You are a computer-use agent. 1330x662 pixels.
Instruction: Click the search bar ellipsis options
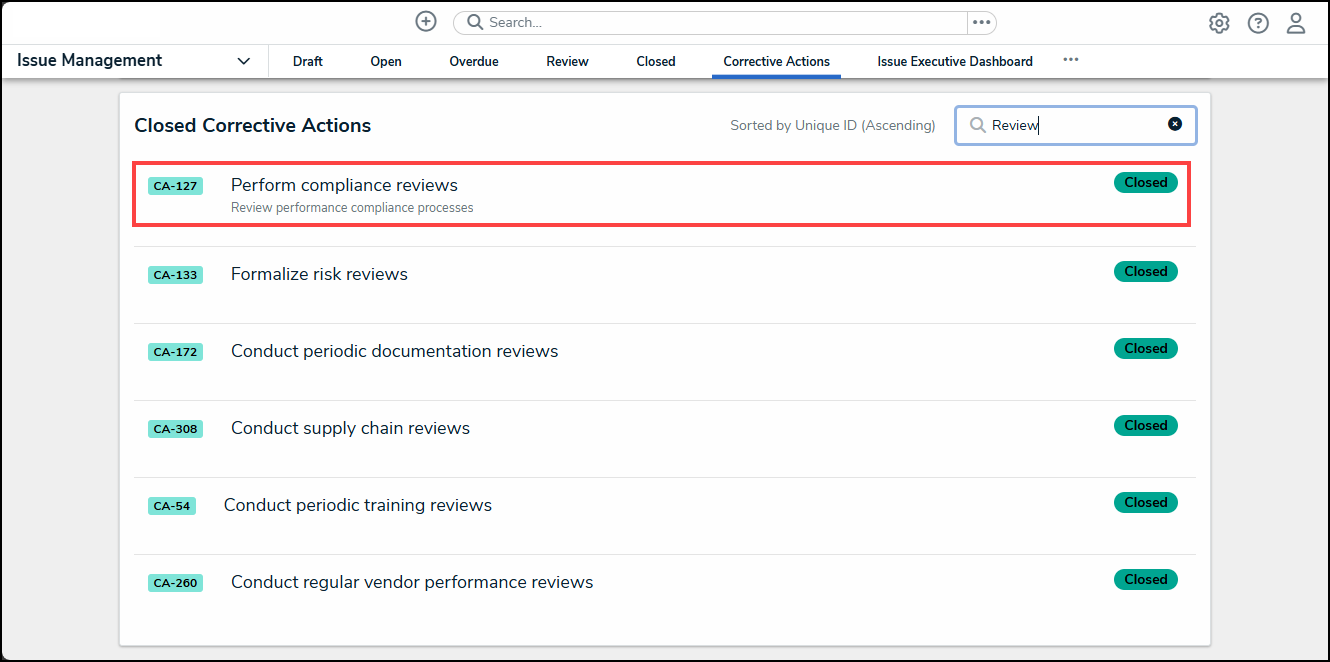click(981, 22)
